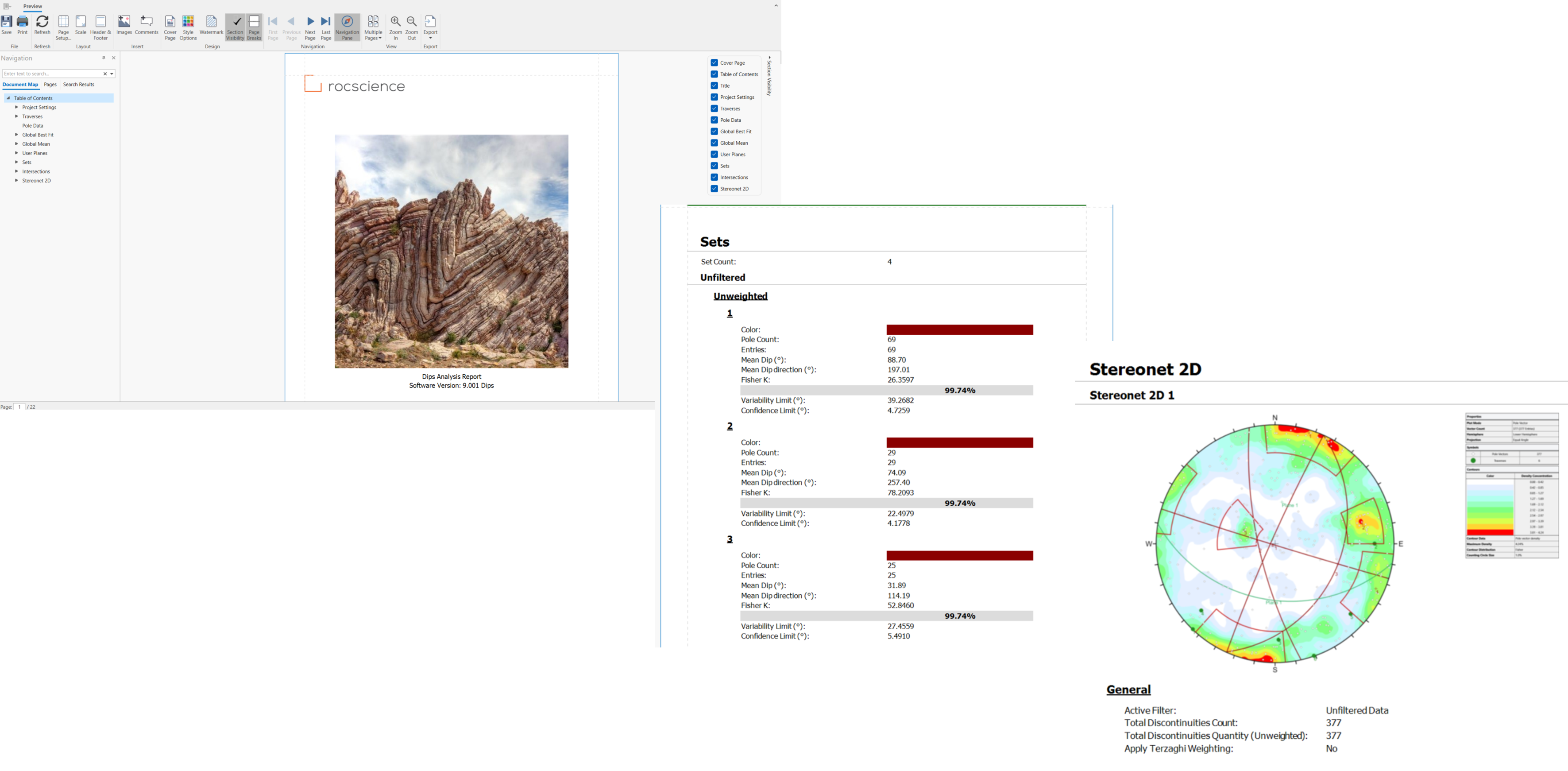Select the Sets tree item

[27, 162]
